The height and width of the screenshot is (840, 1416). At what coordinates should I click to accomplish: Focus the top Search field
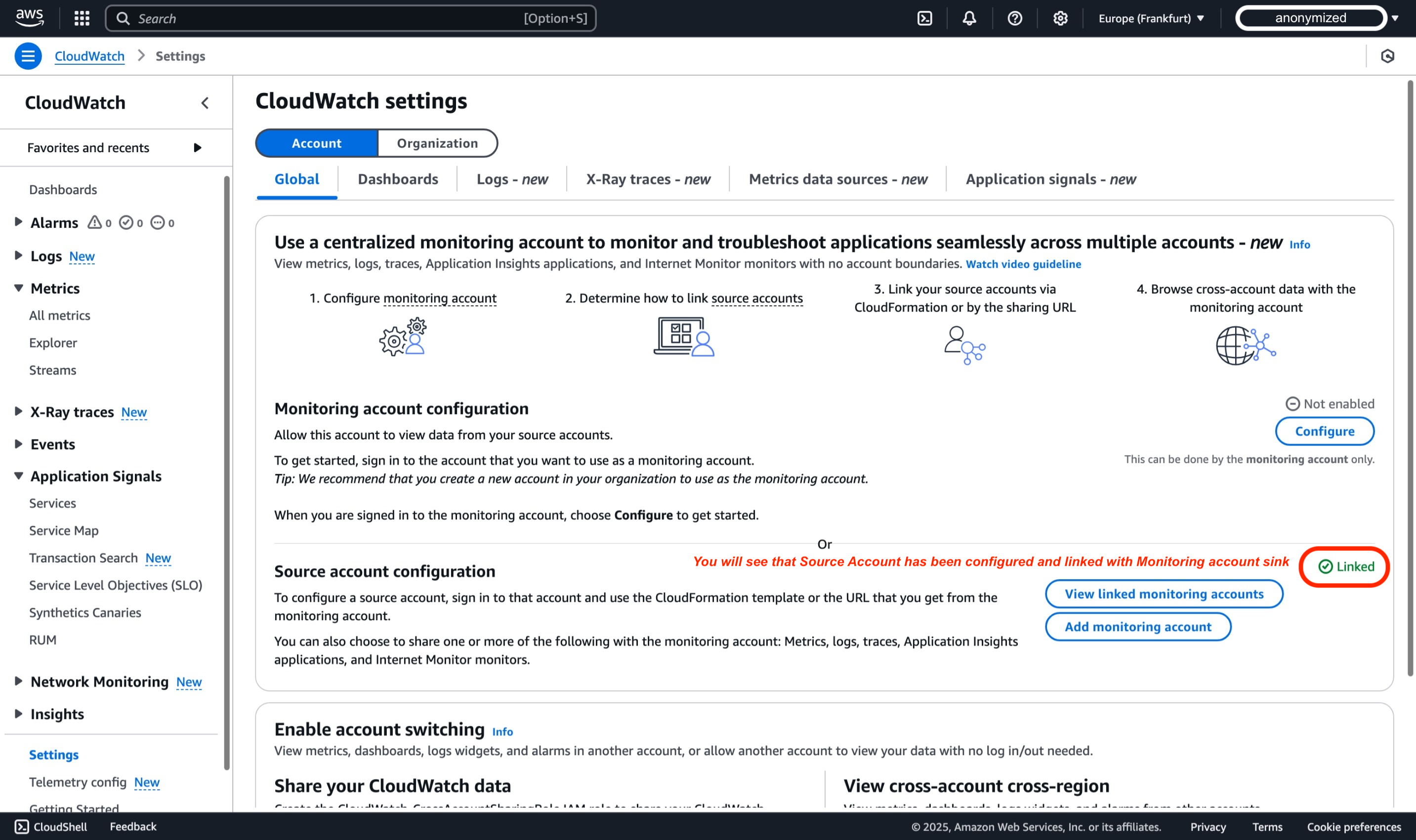point(351,18)
